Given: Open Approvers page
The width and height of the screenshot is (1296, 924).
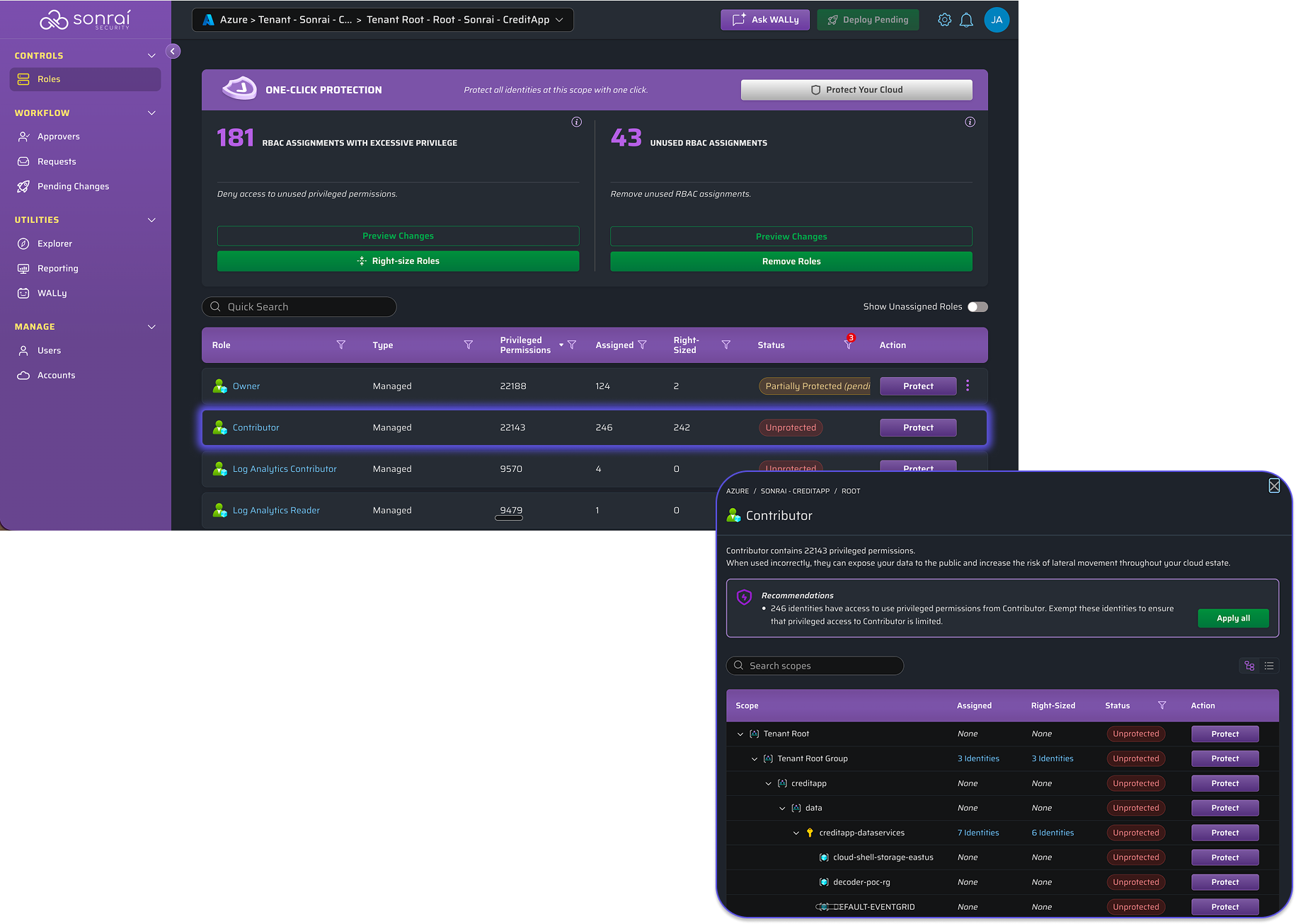Looking at the screenshot, I should (x=58, y=137).
